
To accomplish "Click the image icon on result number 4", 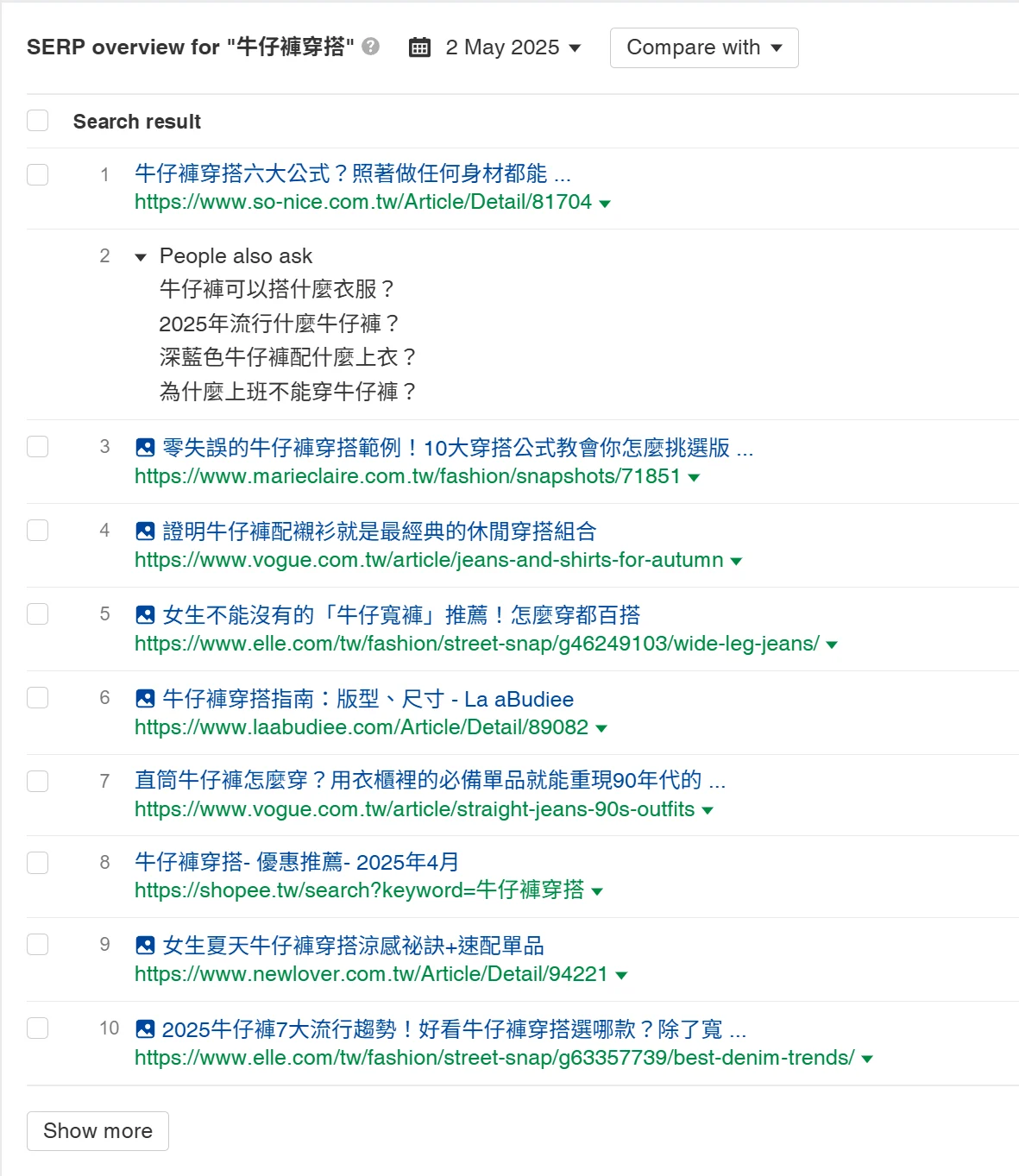I will pos(145,531).
